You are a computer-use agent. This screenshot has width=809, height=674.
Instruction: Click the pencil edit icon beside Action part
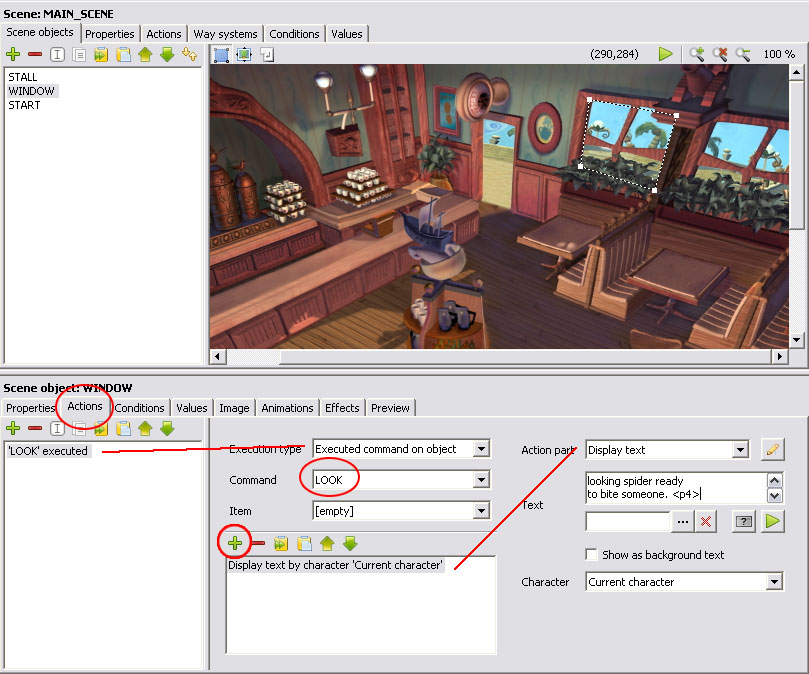[773, 450]
